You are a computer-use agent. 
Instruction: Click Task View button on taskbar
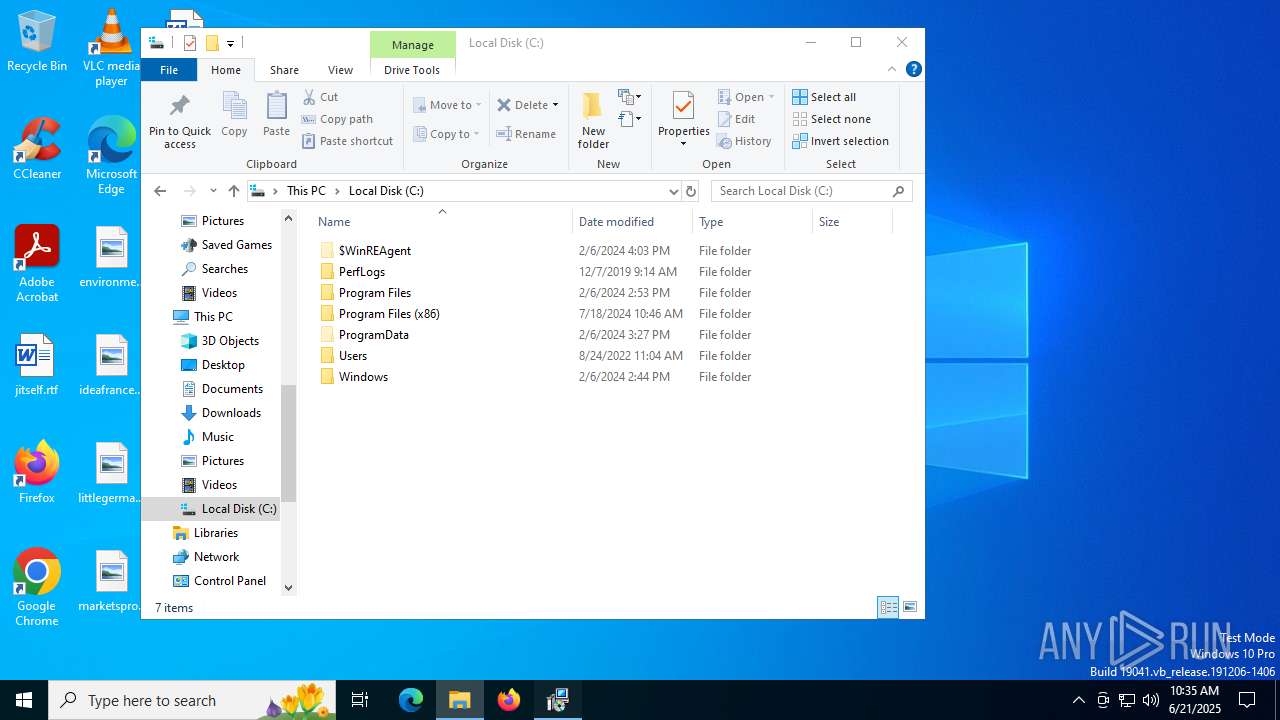360,700
